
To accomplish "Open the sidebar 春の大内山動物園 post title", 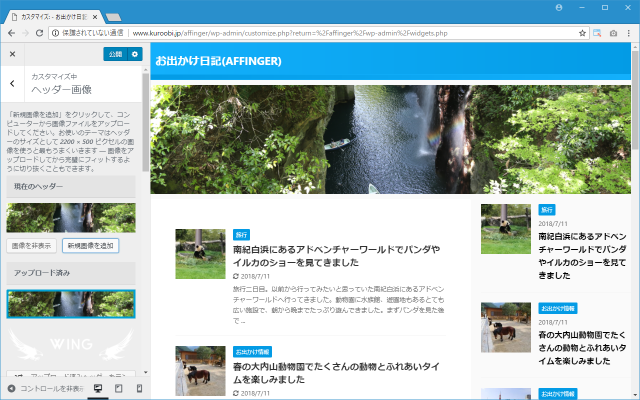I will [x=582, y=348].
